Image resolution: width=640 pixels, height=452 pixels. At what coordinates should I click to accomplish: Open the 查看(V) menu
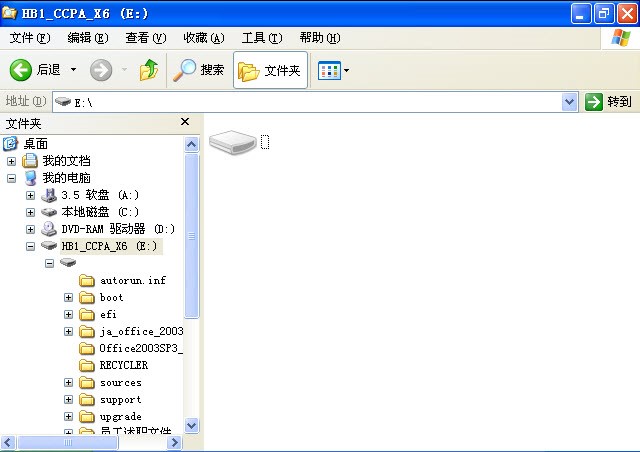point(146,38)
